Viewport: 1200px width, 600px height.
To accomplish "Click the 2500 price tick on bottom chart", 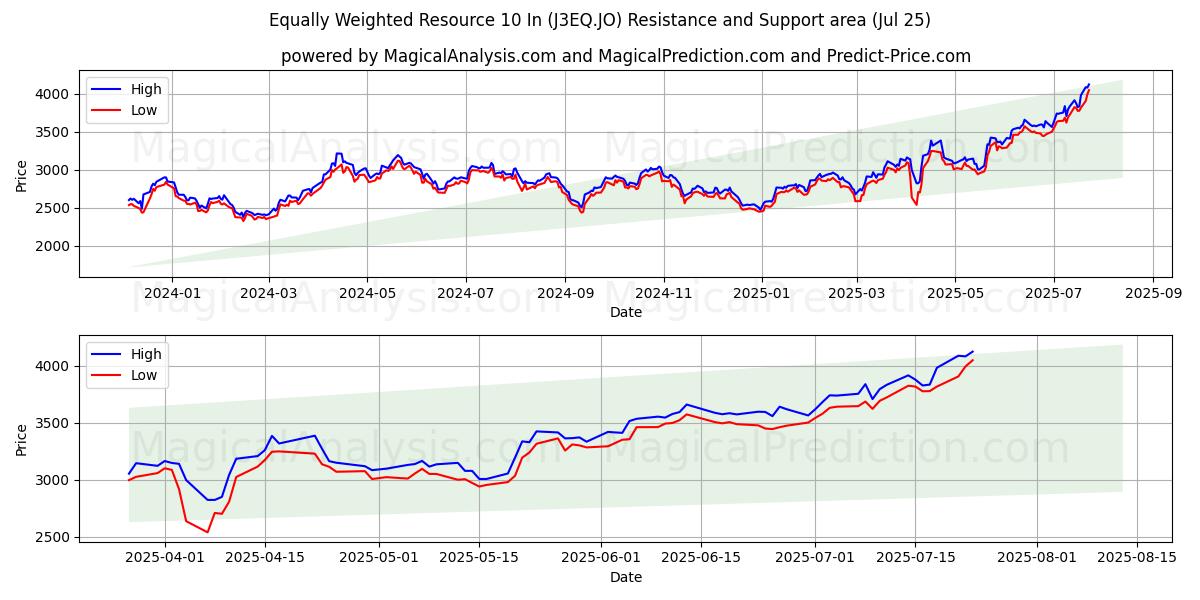I will [54, 538].
